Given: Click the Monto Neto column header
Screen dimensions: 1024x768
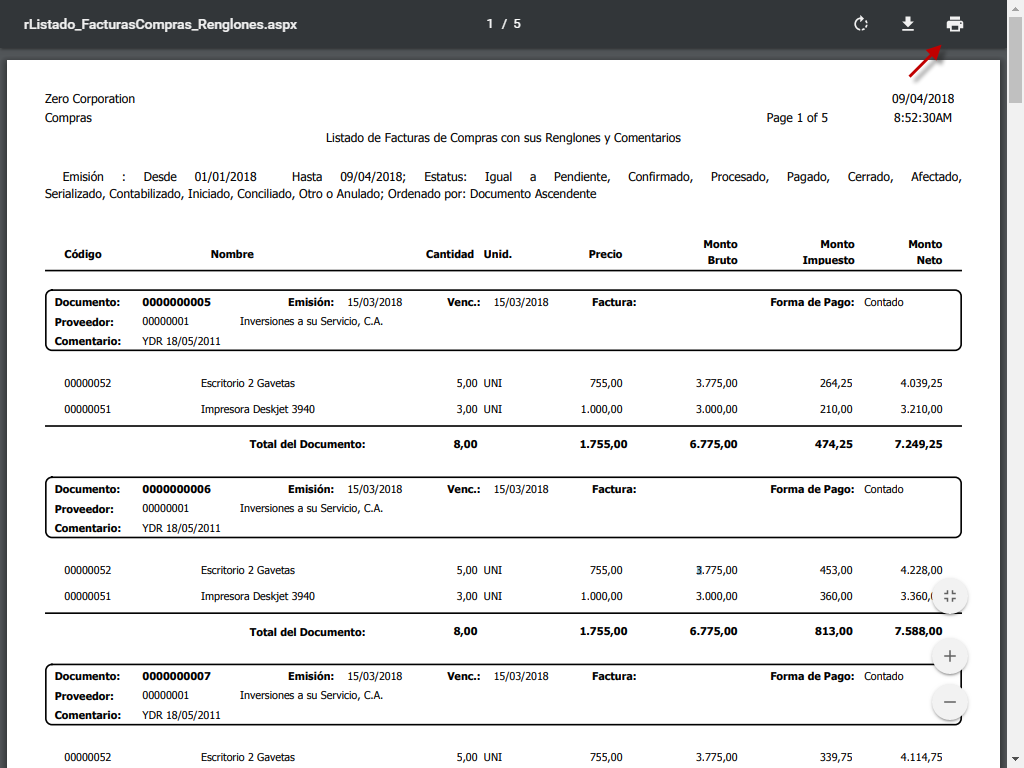Looking at the screenshot, I should [x=925, y=252].
